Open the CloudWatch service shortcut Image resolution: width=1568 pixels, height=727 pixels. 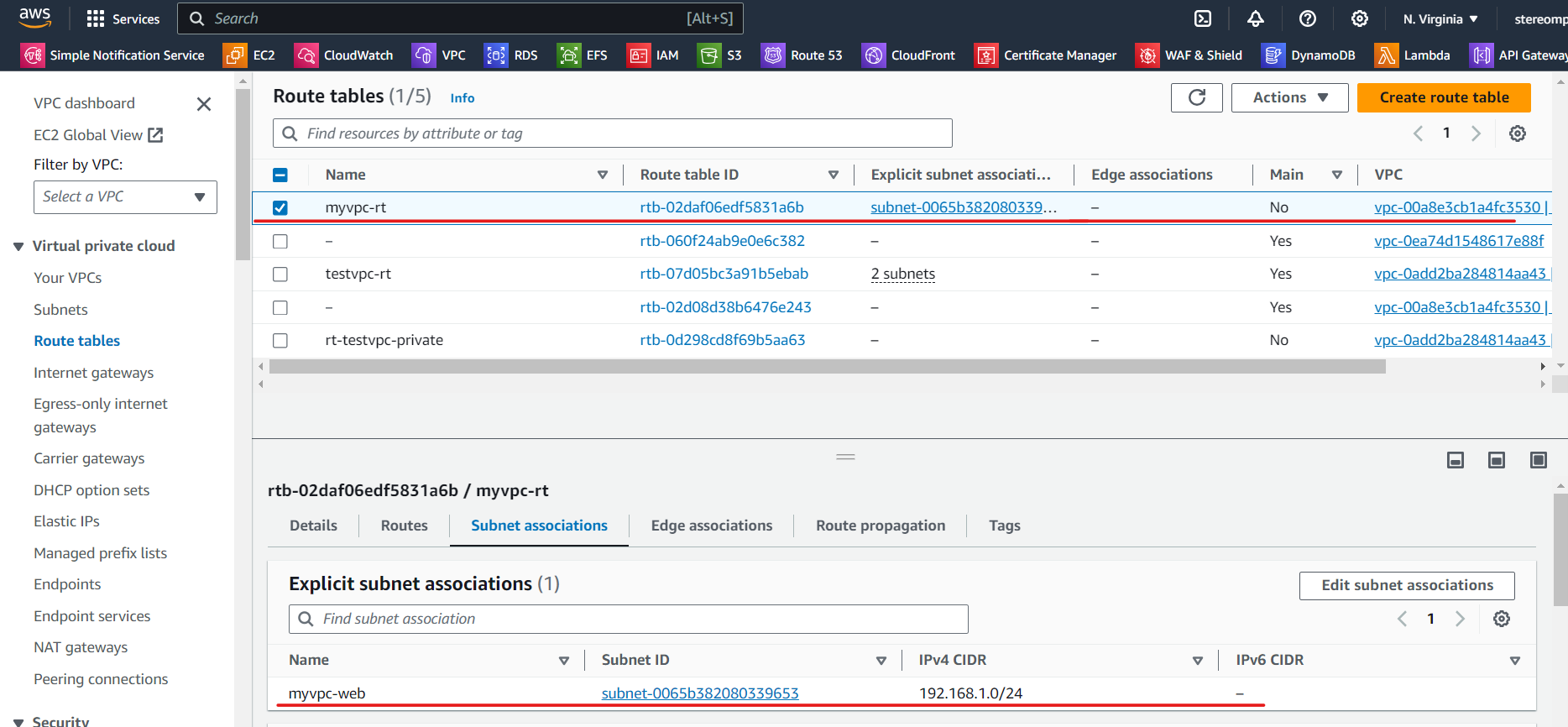tap(343, 55)
